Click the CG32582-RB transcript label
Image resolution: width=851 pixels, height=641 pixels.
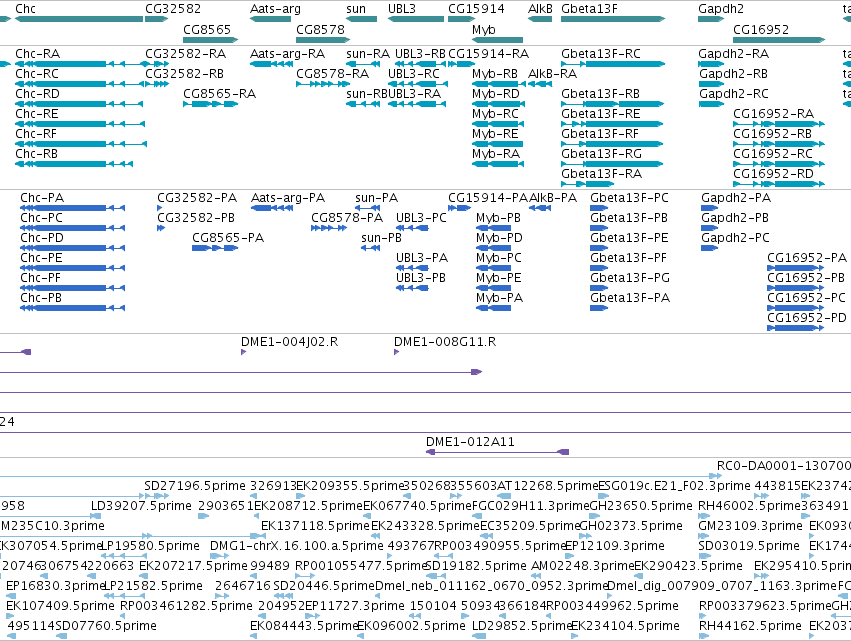pos(185,74)
